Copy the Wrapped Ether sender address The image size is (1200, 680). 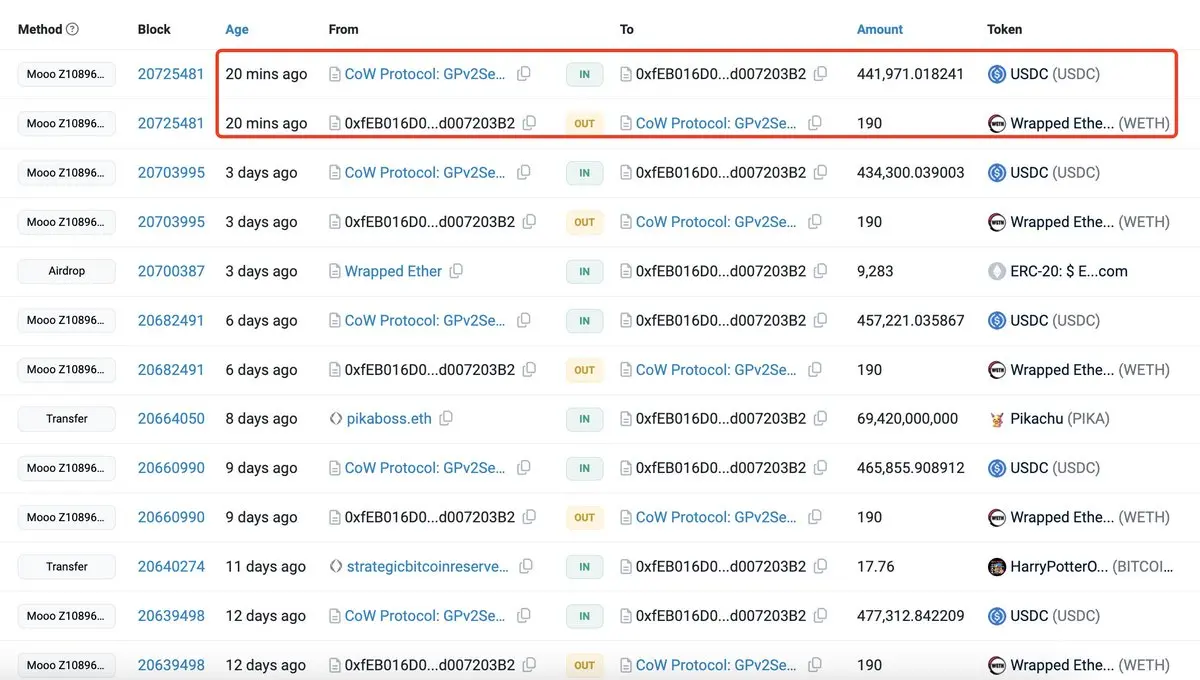pos(456,271)
